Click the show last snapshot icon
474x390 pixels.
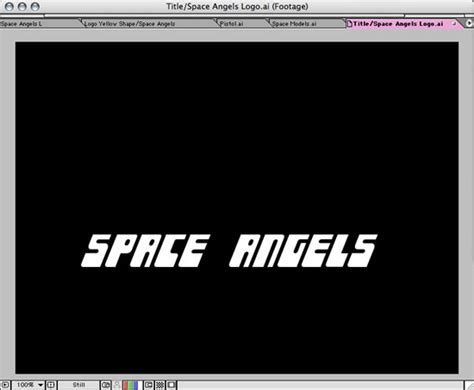(x=117, y=385)
